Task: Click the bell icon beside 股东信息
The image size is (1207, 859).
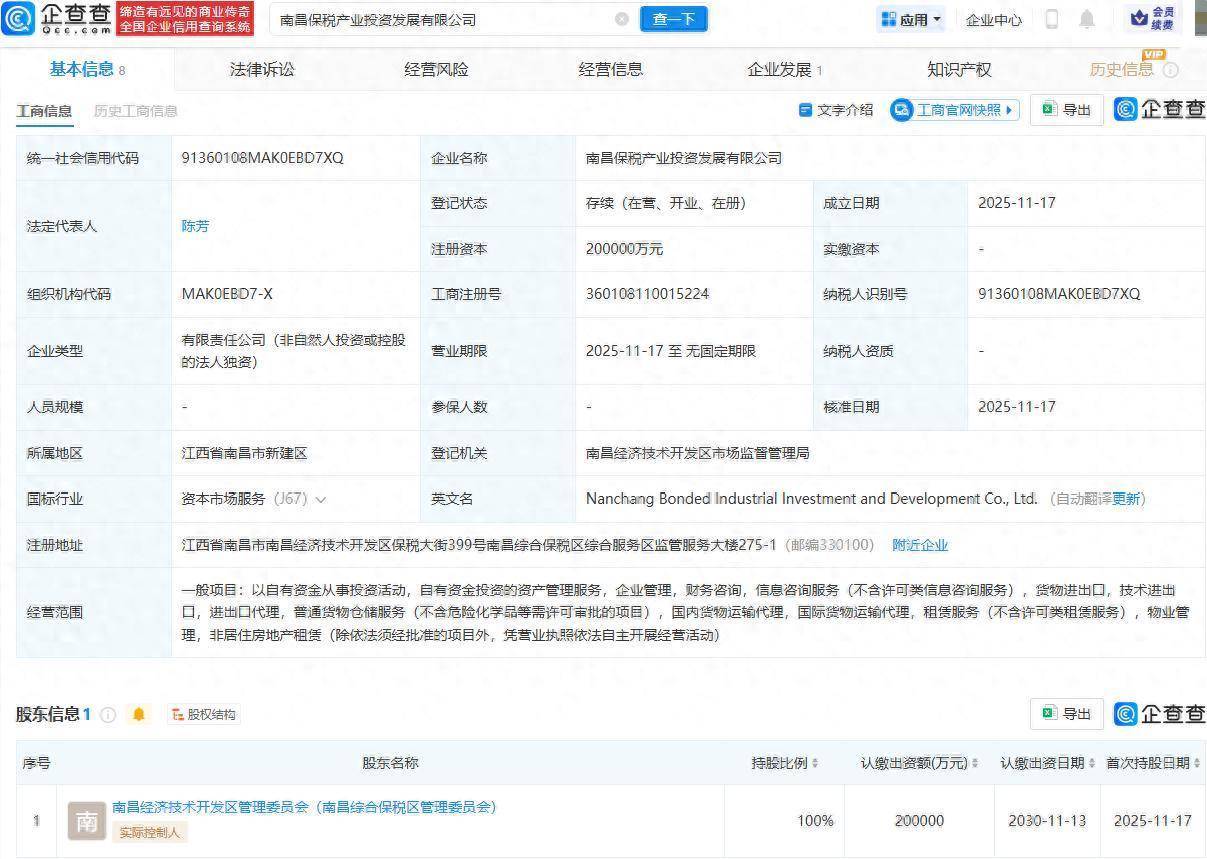Action: 138,714
